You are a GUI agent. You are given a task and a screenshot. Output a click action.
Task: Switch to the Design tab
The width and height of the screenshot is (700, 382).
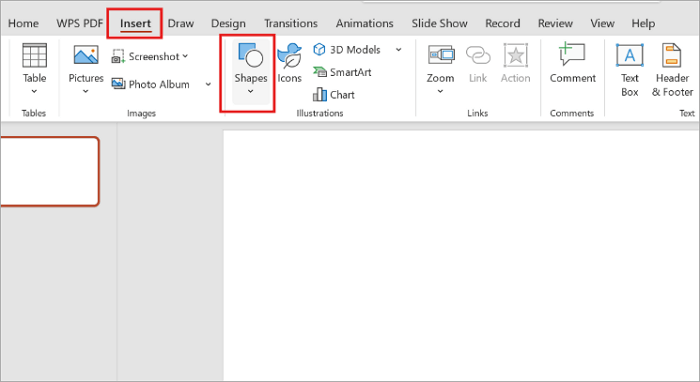228,23
